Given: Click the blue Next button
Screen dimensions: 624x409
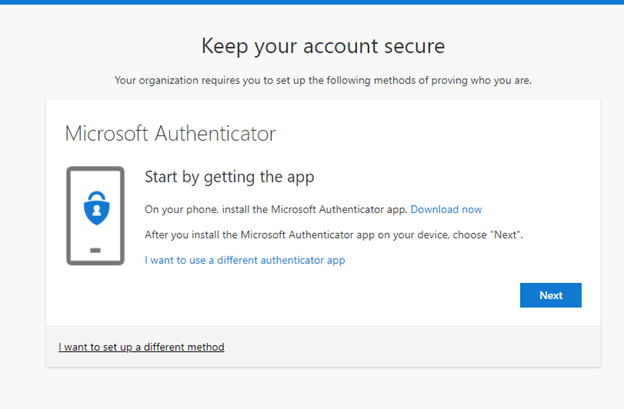Looking at the screenshot, I should click(x=550, y=295).
